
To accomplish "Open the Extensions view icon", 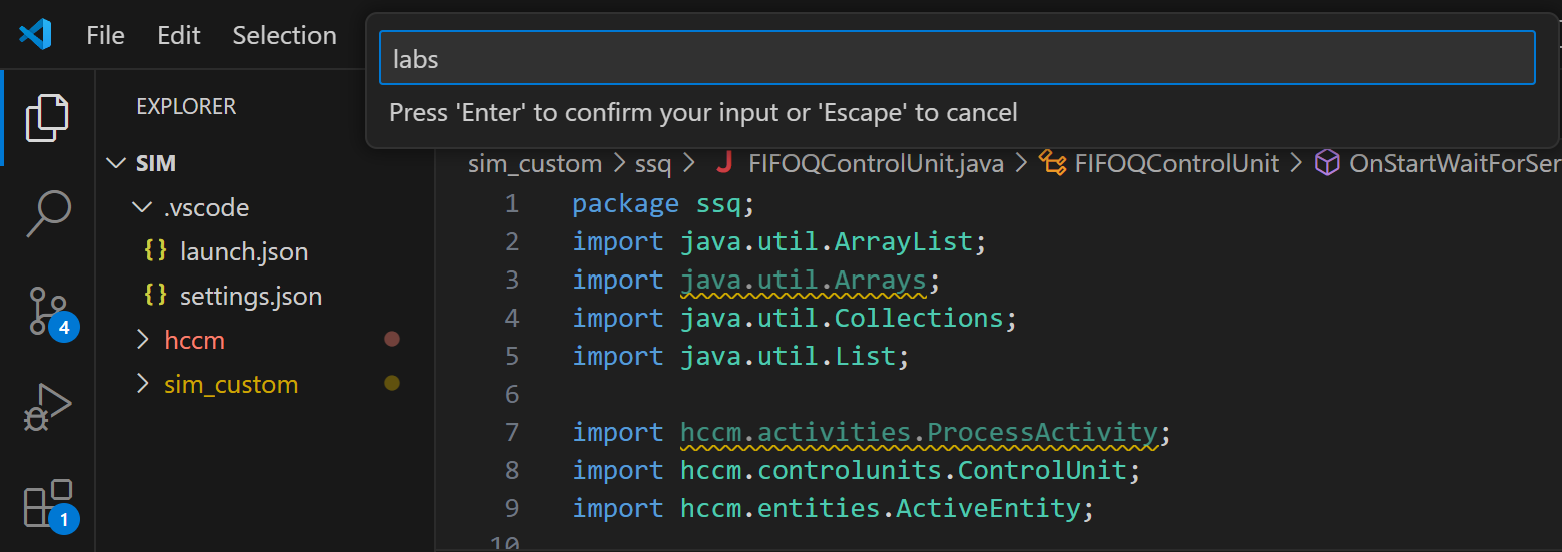I will (47, 503).
